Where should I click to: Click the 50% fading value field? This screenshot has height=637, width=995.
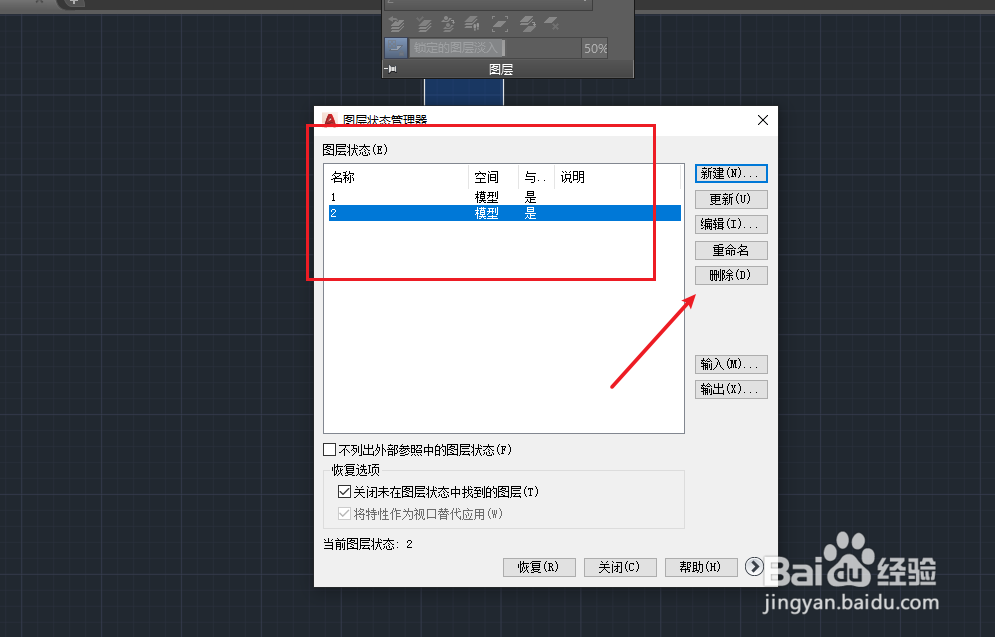tap(595, 48)
